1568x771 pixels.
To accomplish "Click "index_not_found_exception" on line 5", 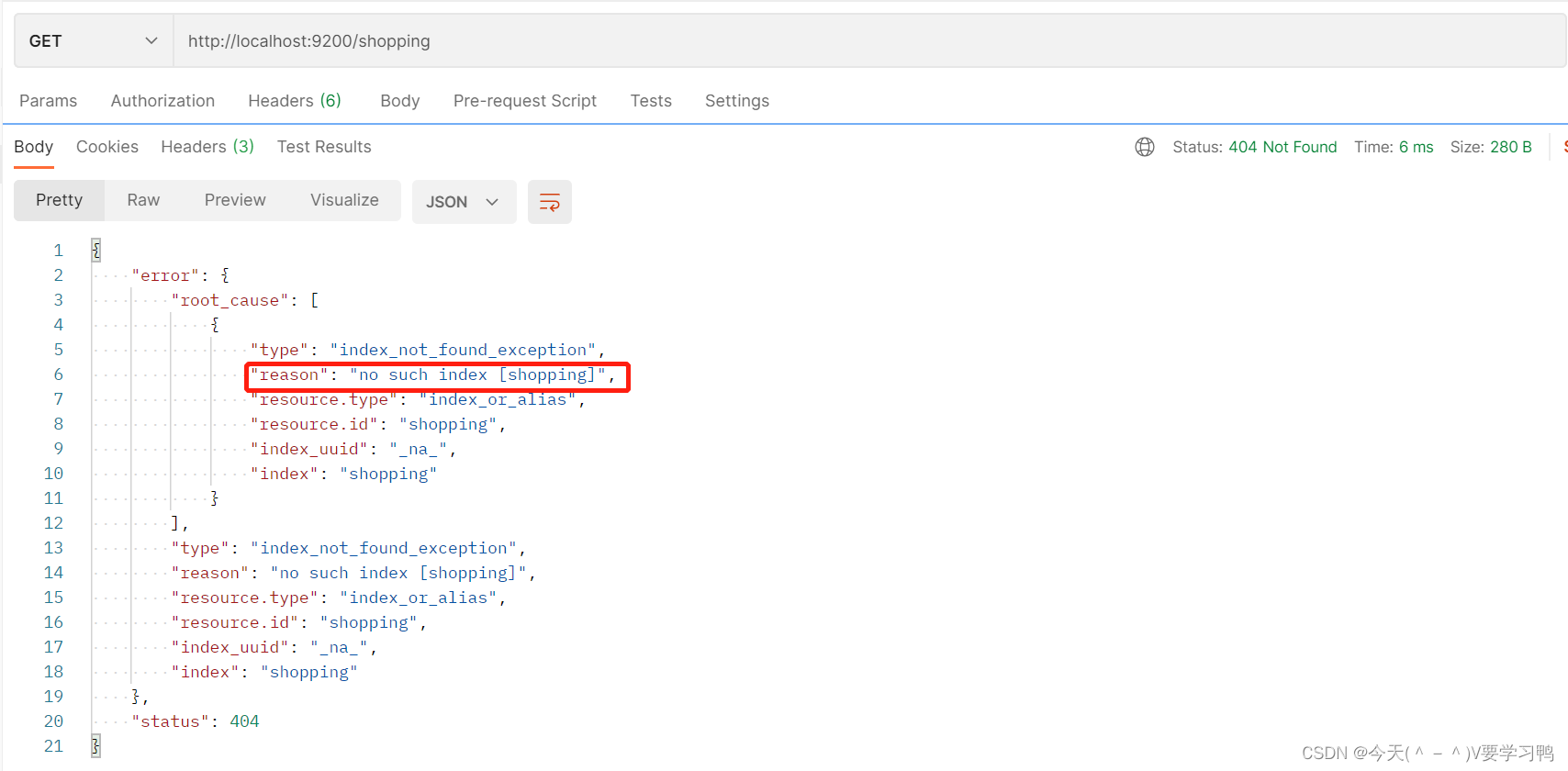I will pos(463,350).
